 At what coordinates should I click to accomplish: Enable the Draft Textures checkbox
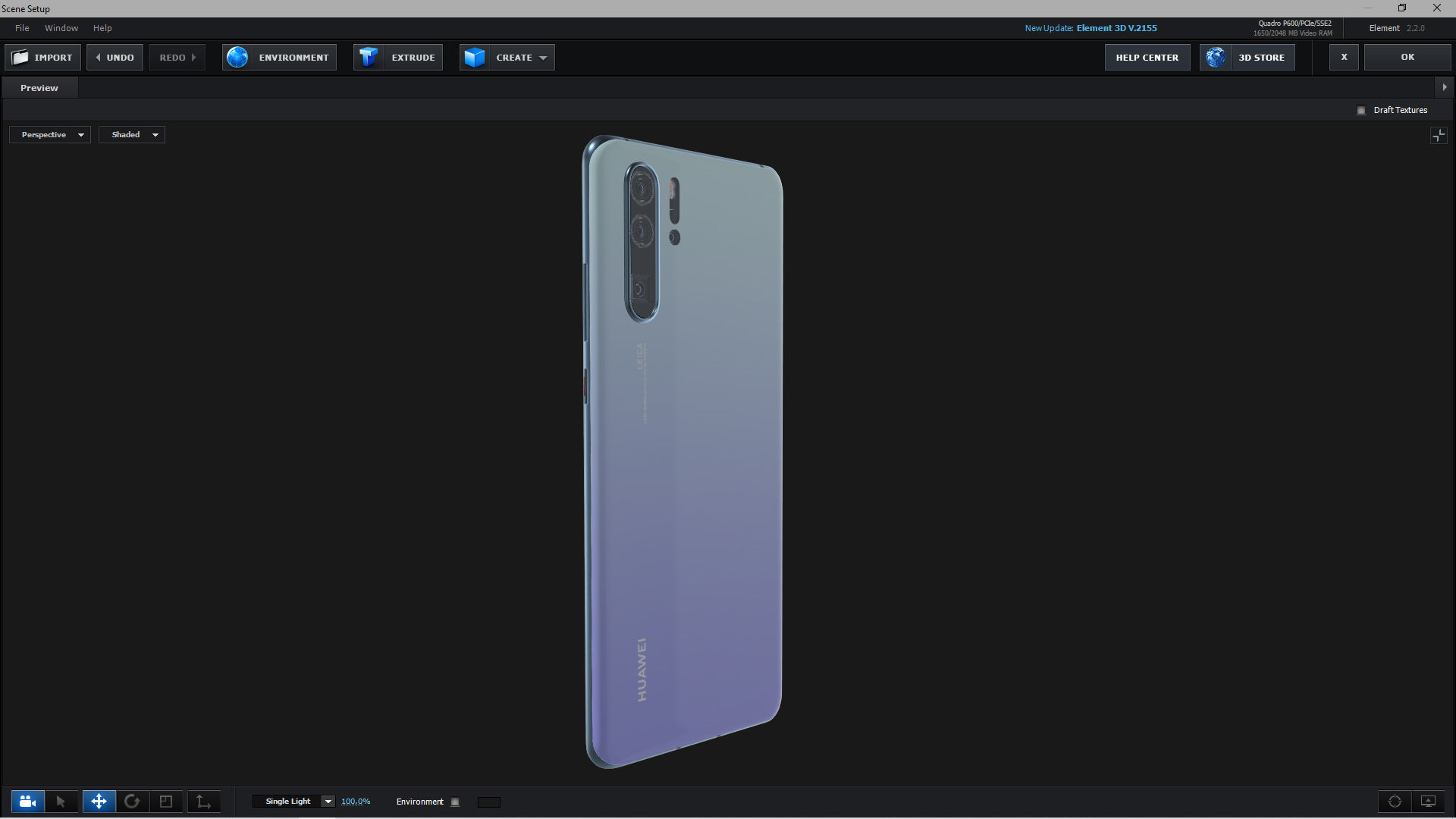[1361, 111]
